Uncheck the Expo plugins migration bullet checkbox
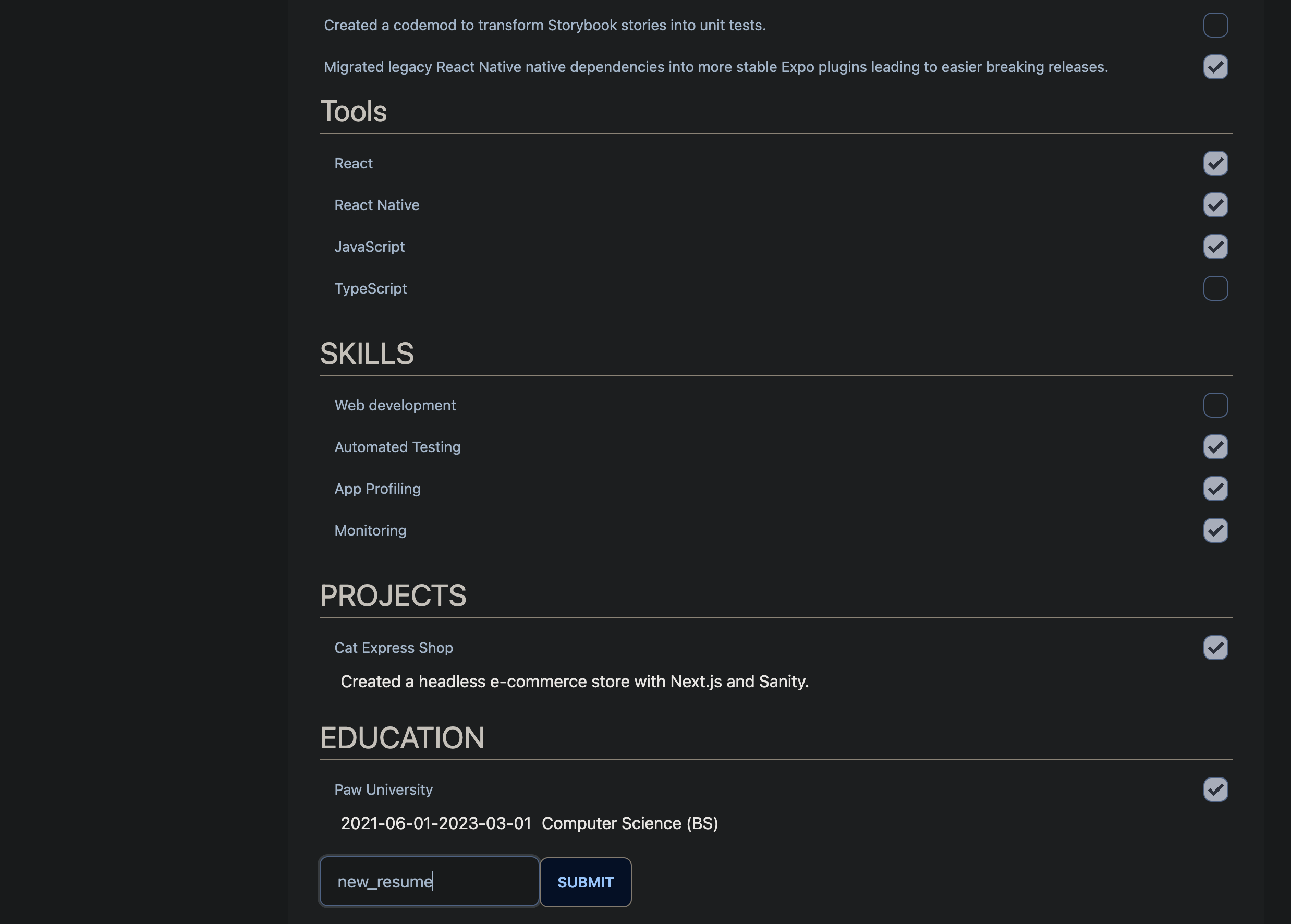This screenshot has height=924, width=1291. pyautogui.click(x=1215, y=67)
